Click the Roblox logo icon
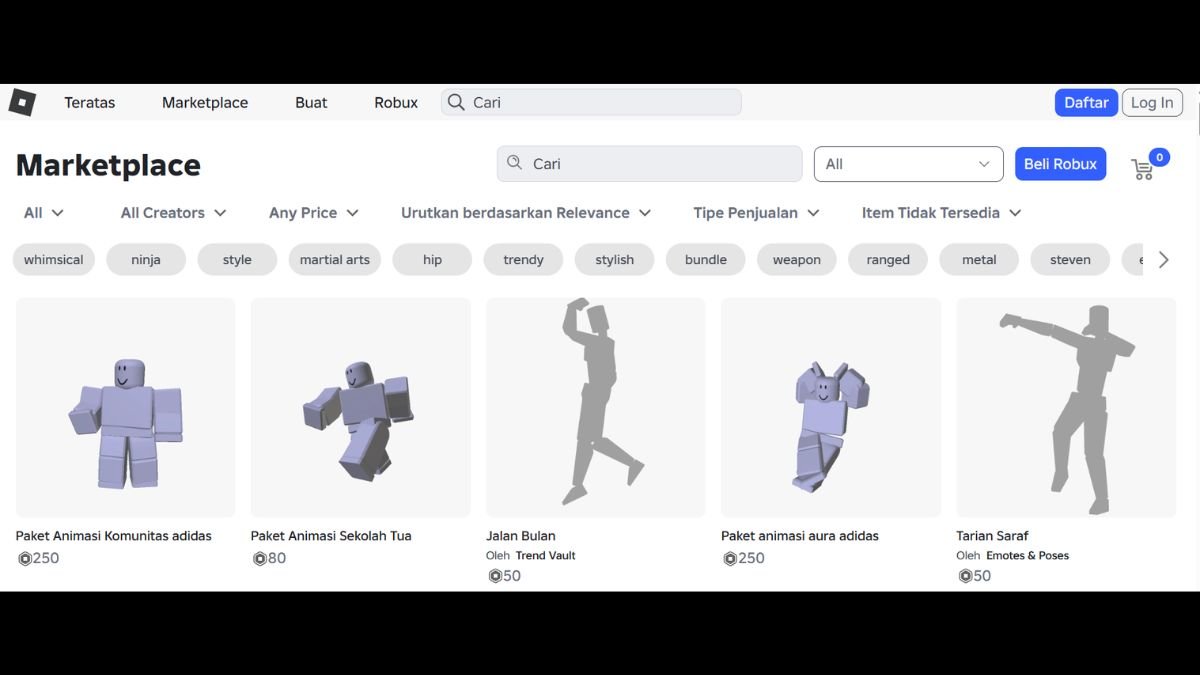 22,102
